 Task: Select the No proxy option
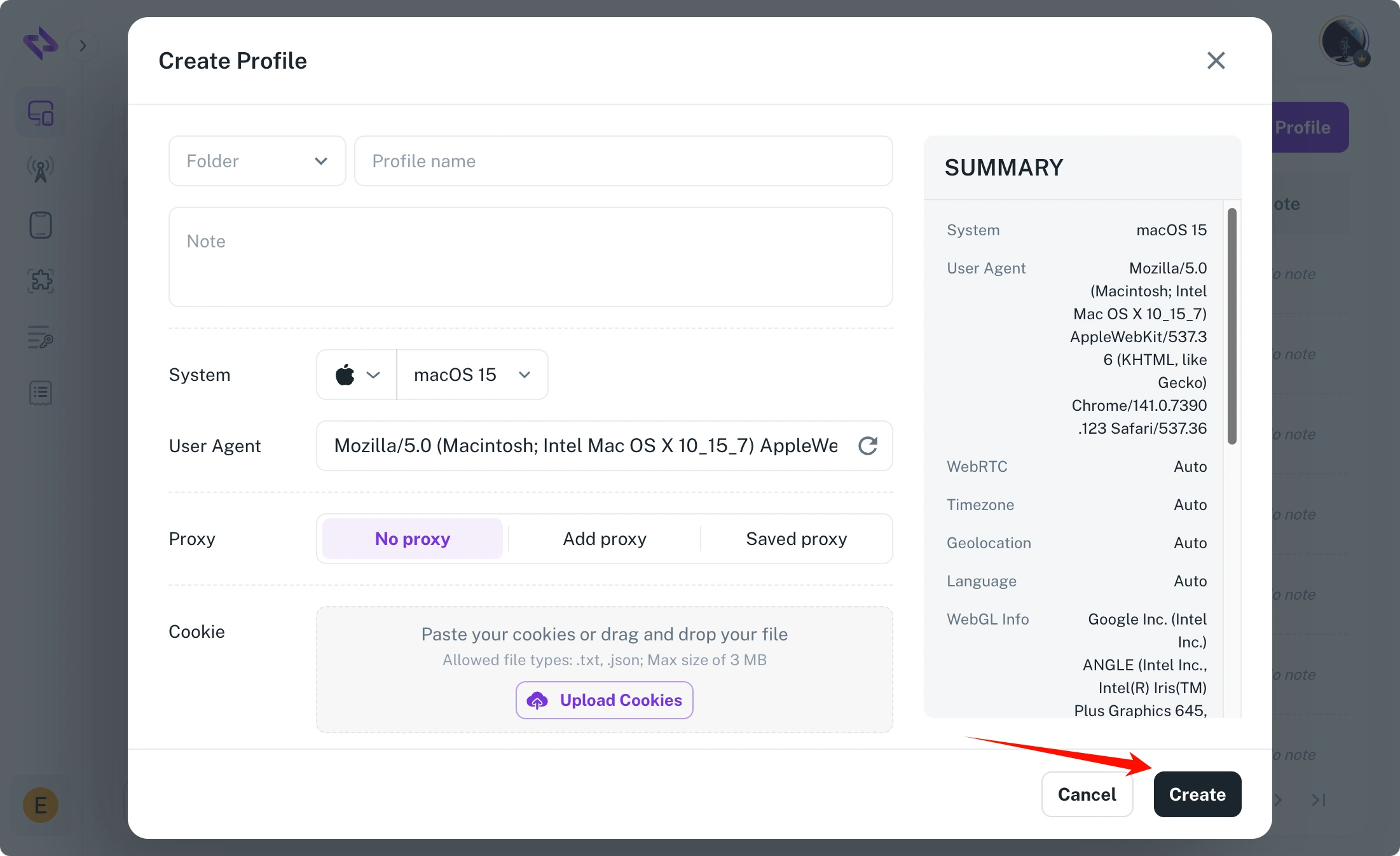(x=413, y=539)
